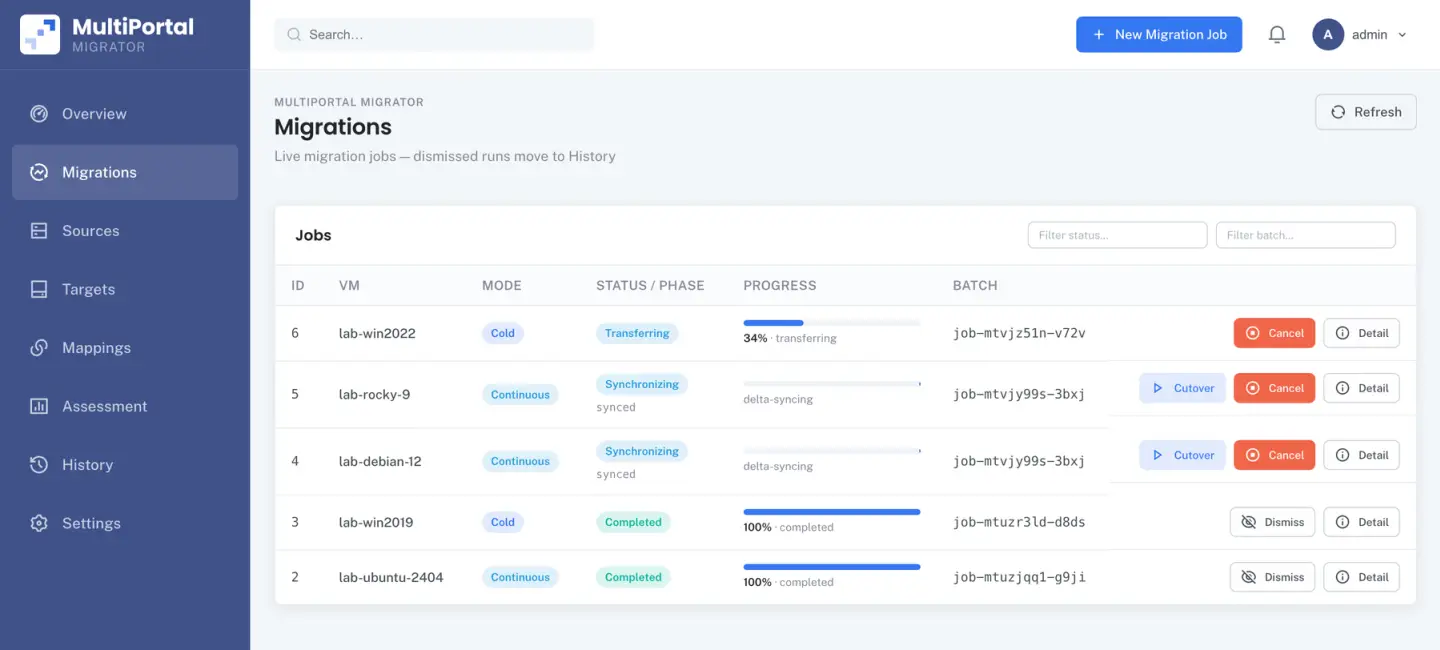Focus the top Search field
The image size is (1440, 650).
point(434,34)
